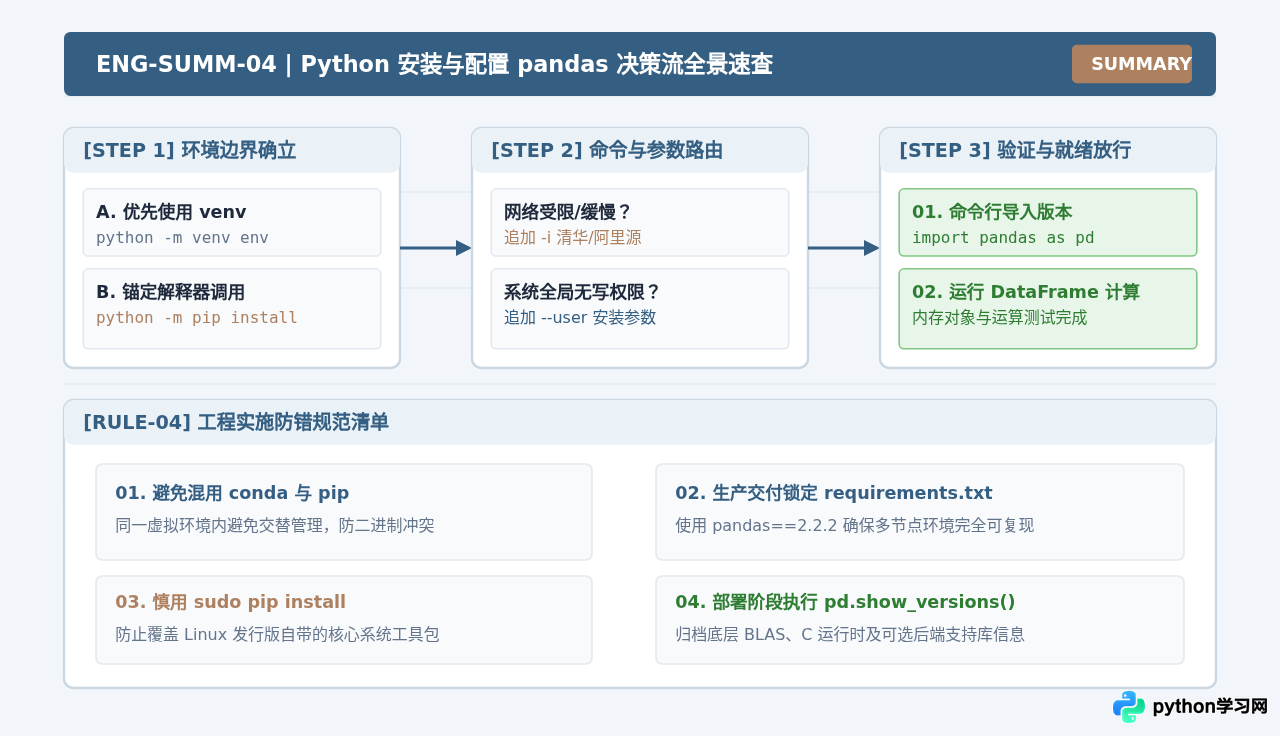Image resolution: width=1280 pixels, height=736 pixels.
Task: Click the description "归档底层 BLAS、C 运行时及可选后端支持库信息"
Action: coord(850,634)
